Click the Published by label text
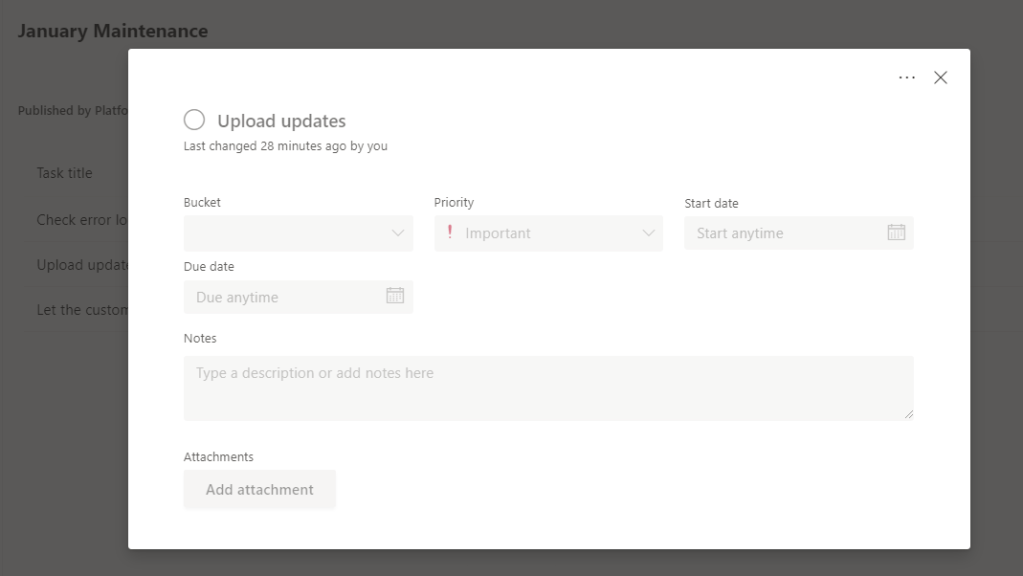The height and width of the screenshot is (576, 1023). coord(72,111)
